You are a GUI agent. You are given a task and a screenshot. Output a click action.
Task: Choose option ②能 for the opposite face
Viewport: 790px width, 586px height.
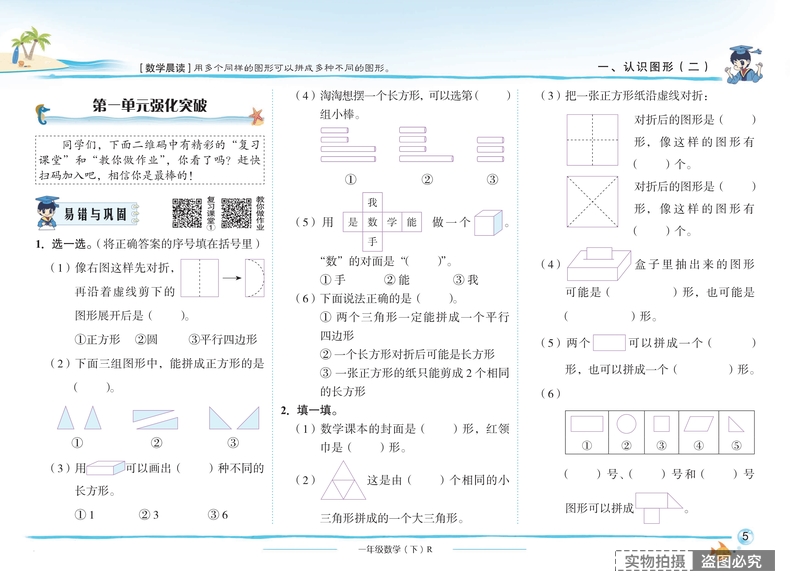click(397, 280)
